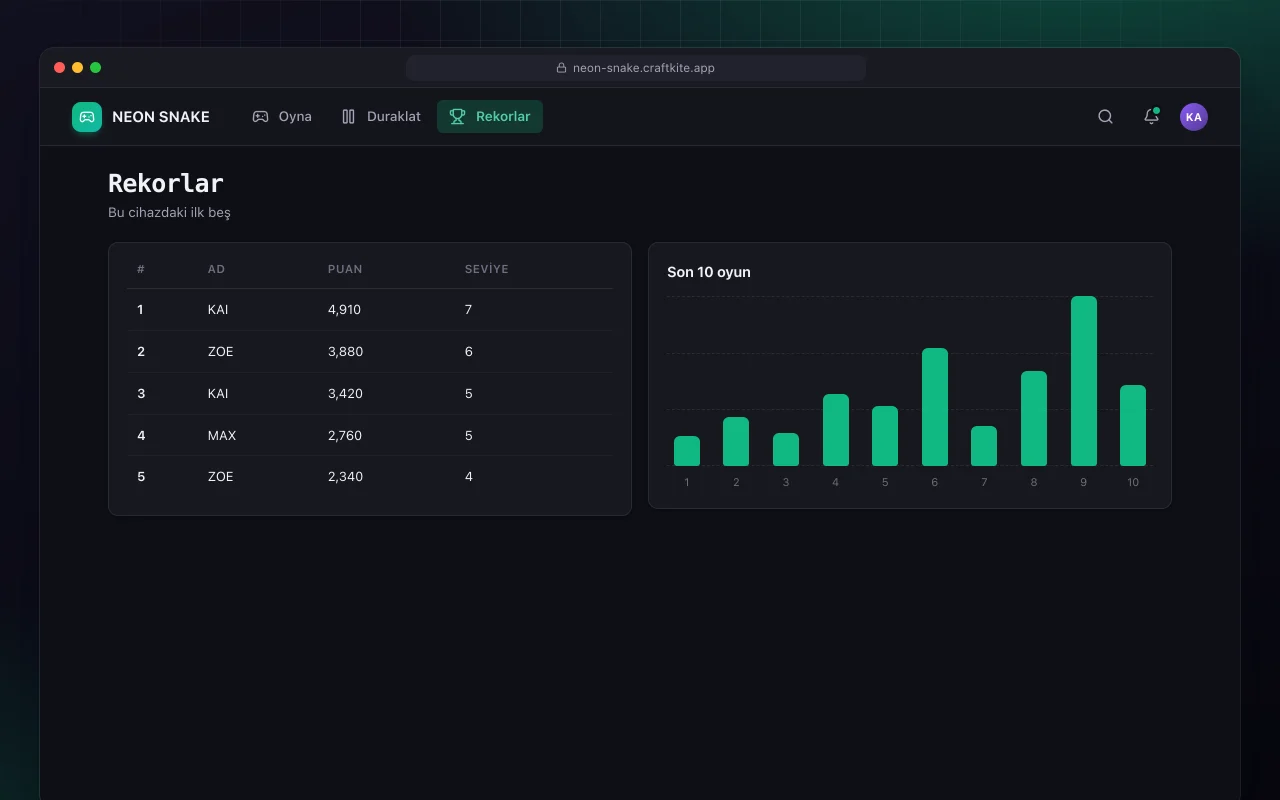Click the chart bar for game 4
Screen dimensions: 1280x800
tap(836, 430)
